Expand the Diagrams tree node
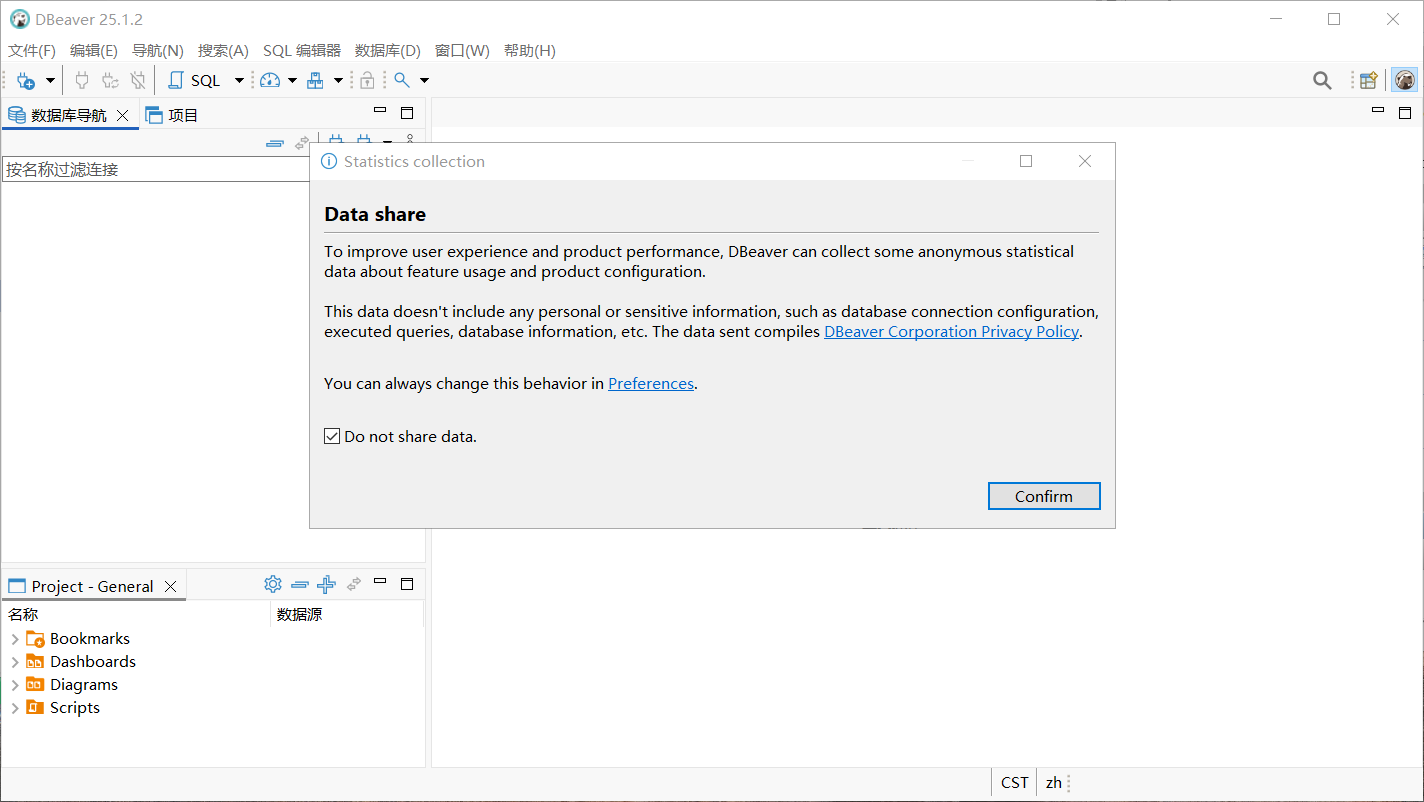1424x802 pixels. 14,685
